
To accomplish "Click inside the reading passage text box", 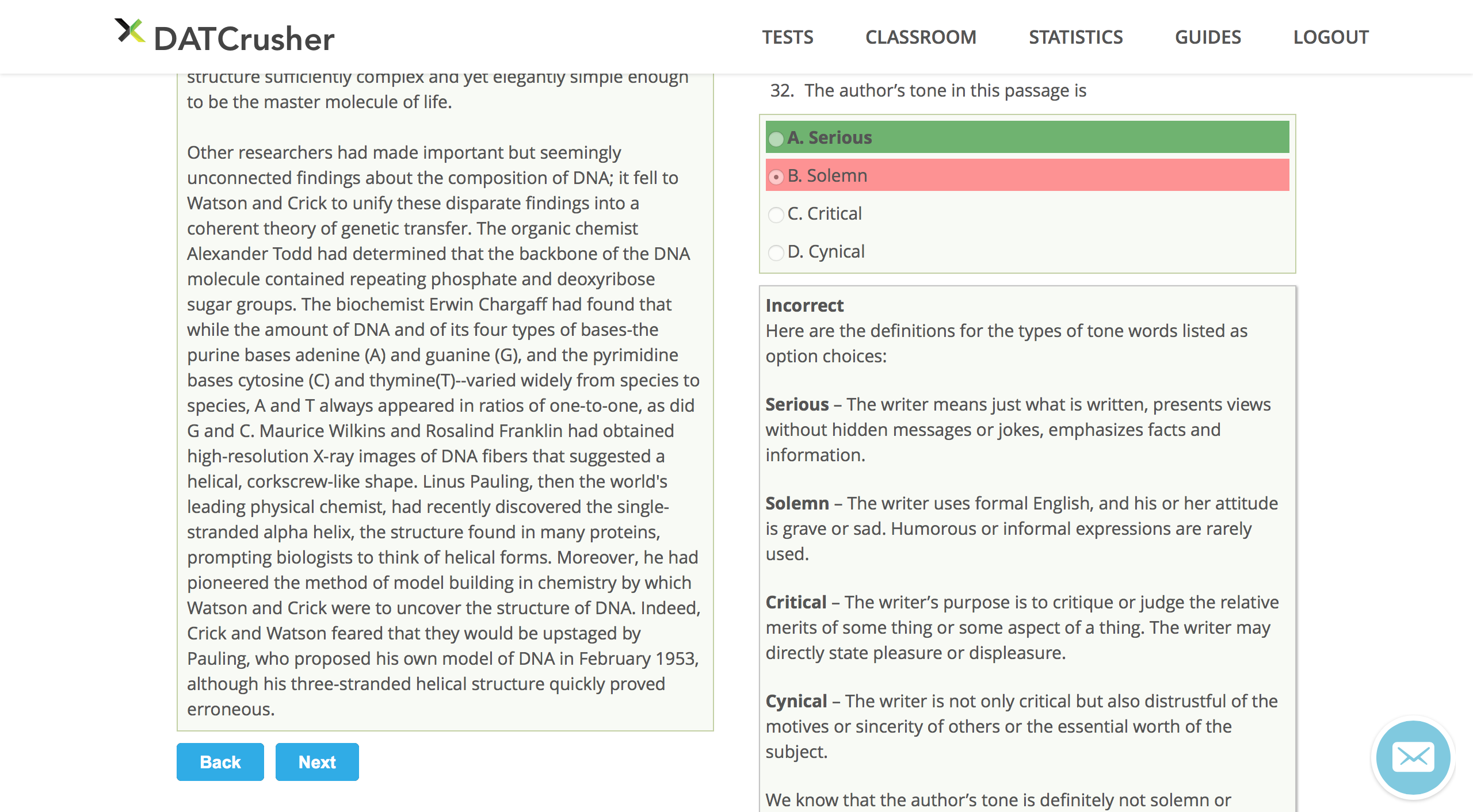I will [x=444, y=403].
